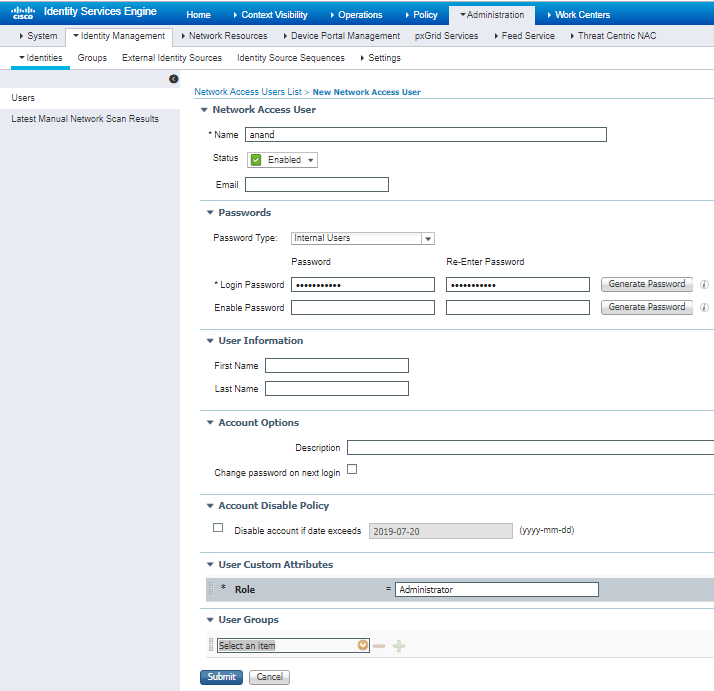Screen dimensions: 714x691
Task: Open the Context Visibility menu
Action: [x=270, y=15]
